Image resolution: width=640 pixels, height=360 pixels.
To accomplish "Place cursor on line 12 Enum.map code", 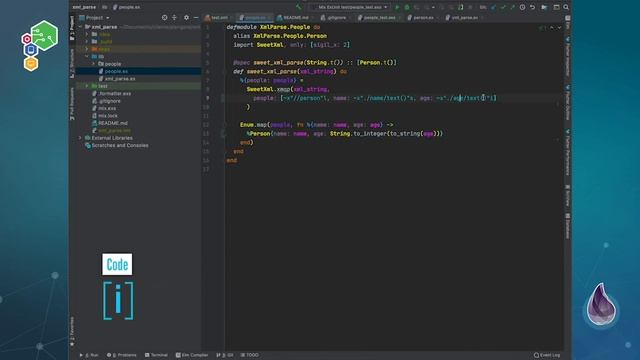I will pyautogui.click(x=316, y=125).
